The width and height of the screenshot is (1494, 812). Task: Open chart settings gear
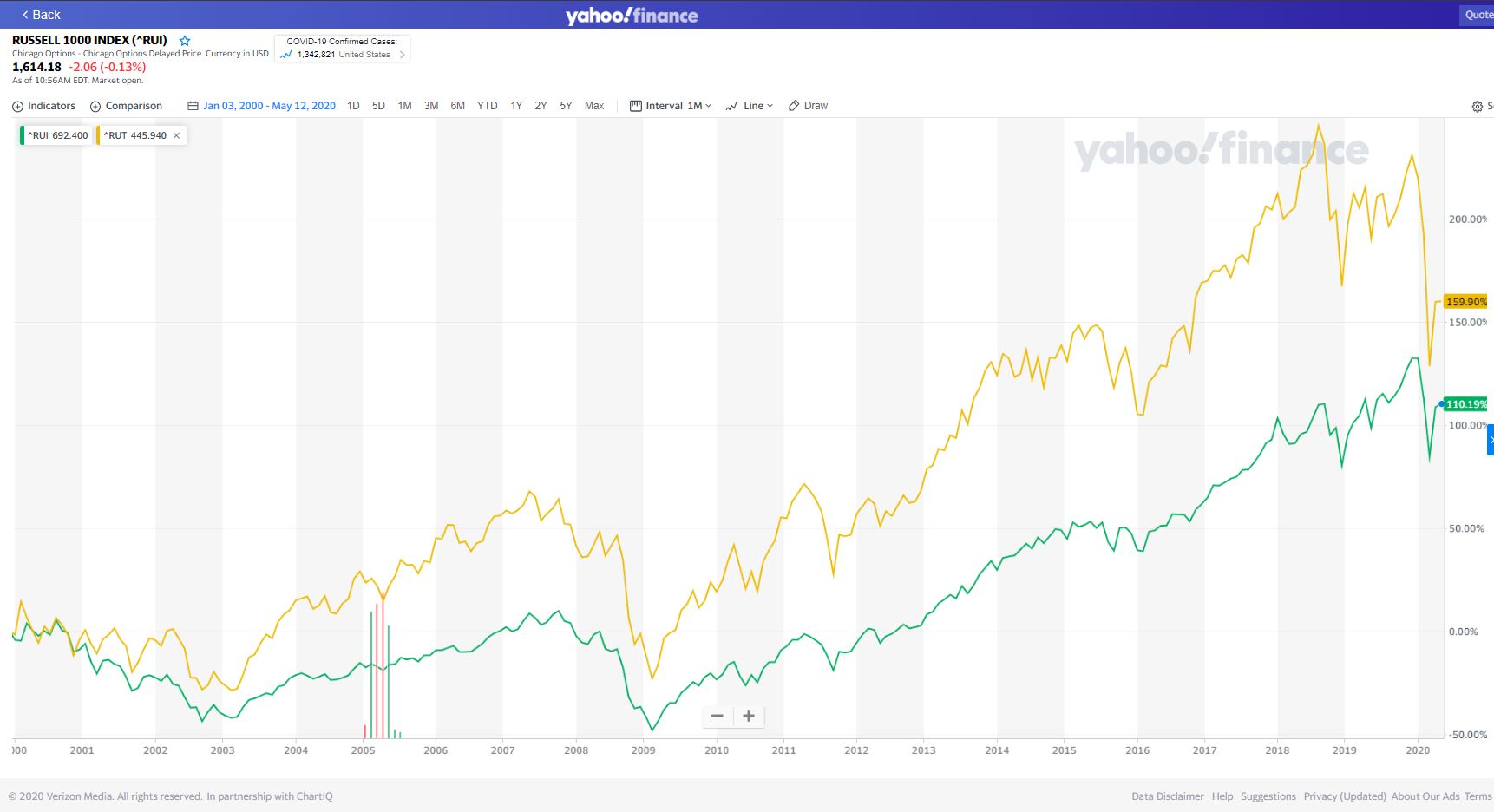click(x=1478, y=107)
